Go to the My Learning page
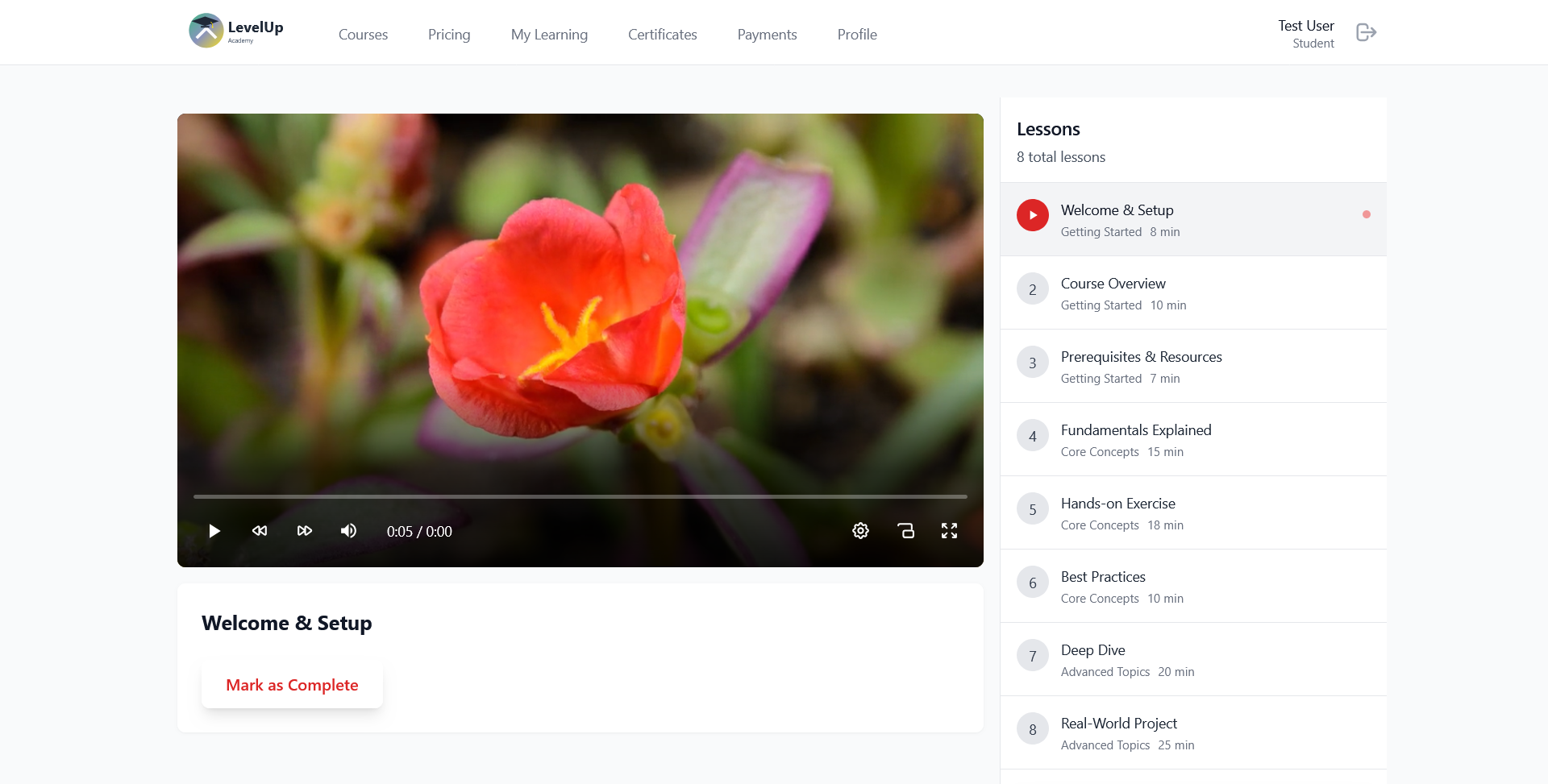This screenshot has height=784, width=1548. [x=549, y=35]
